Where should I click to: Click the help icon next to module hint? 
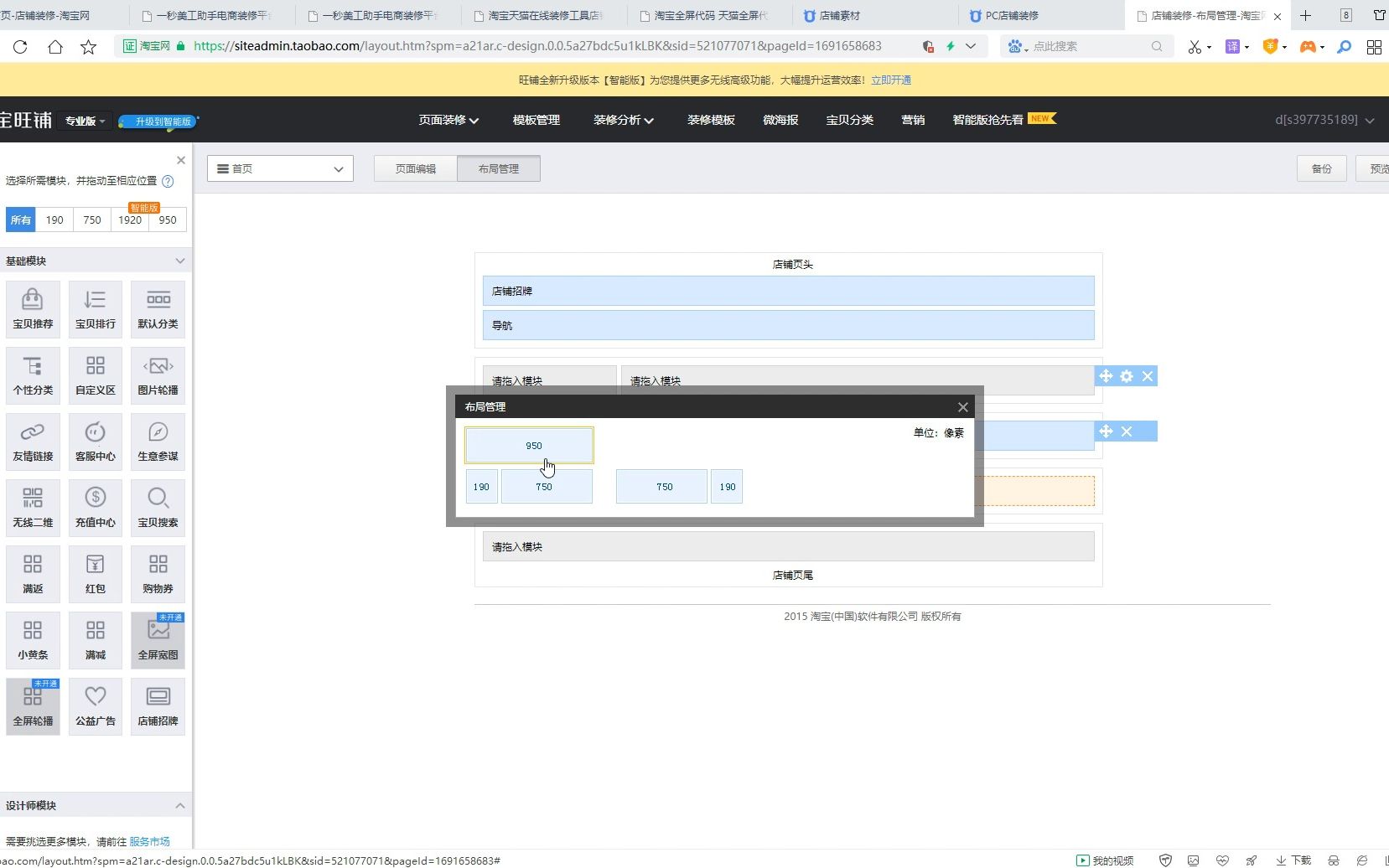[x=168, y=181]
